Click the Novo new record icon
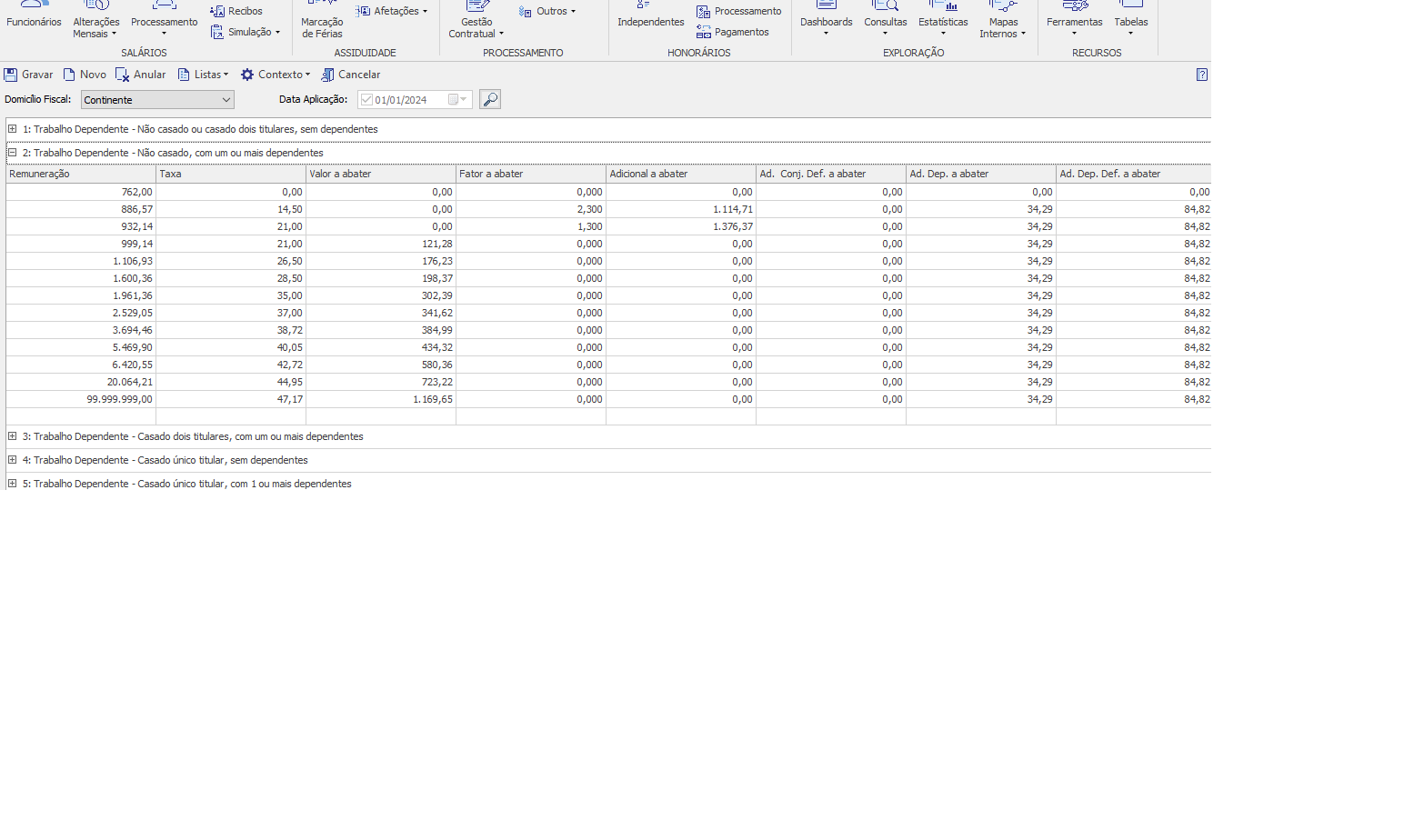1404x840 pixels. [69, 75]
